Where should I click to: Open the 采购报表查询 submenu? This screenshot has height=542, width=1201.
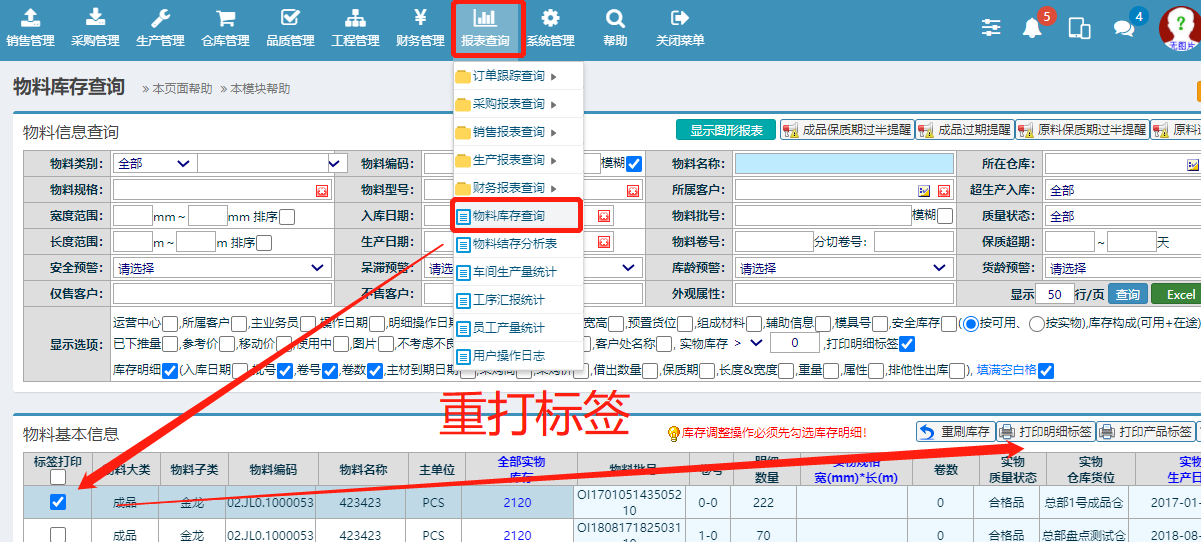coord(509,104)
